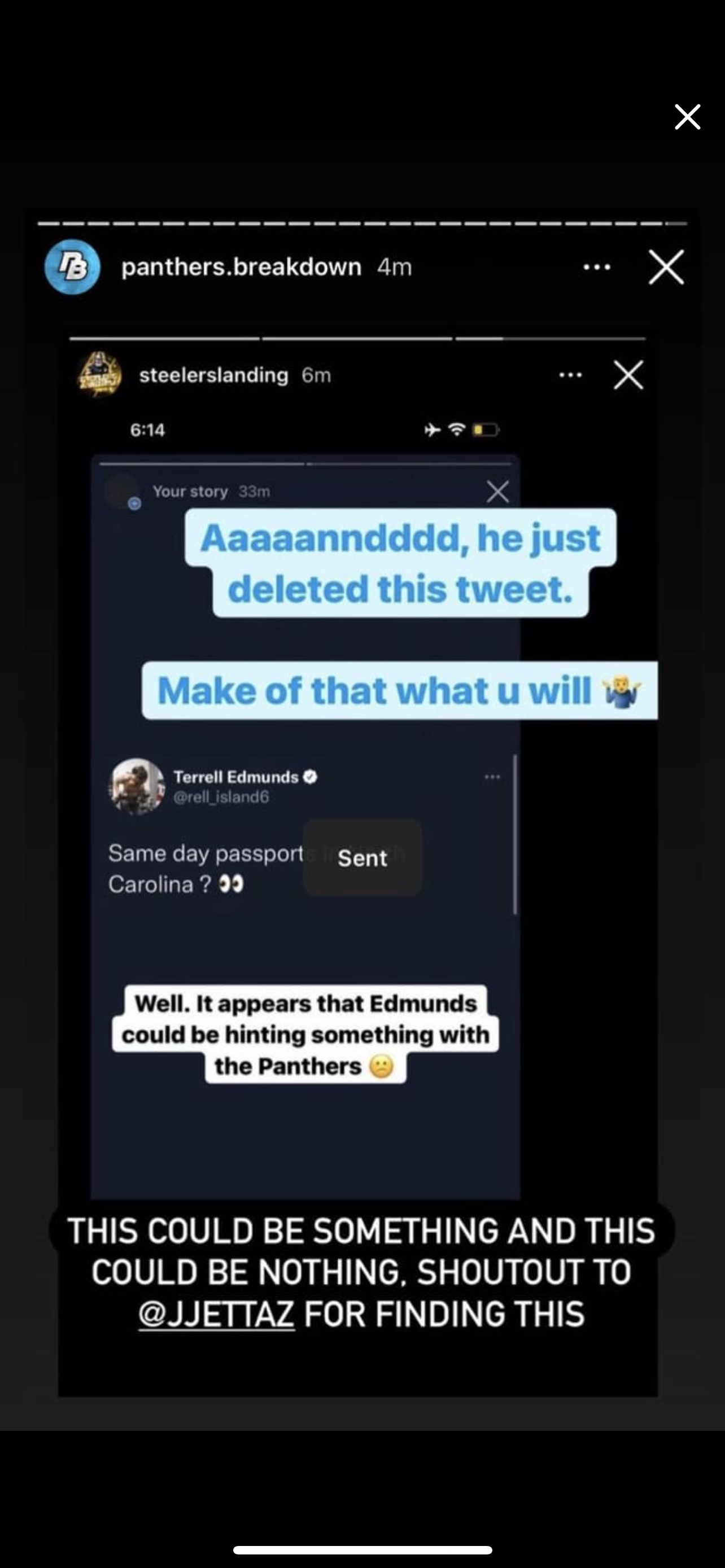This screenshot has width=725, height=1568.
Task: Tap the home indicator bar at bottom
Action: (362, 1545)
